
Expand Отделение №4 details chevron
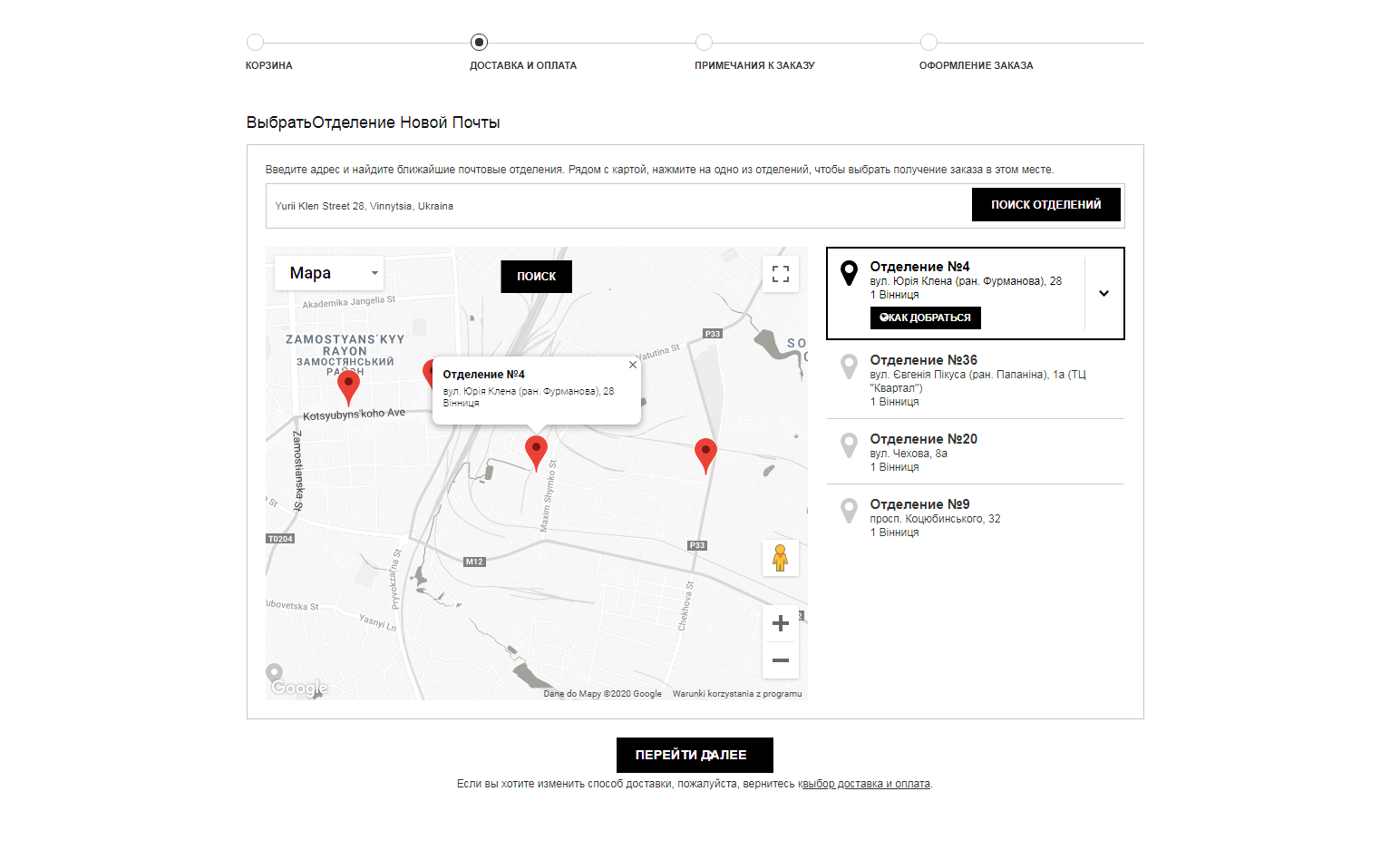pos(1103,293)
